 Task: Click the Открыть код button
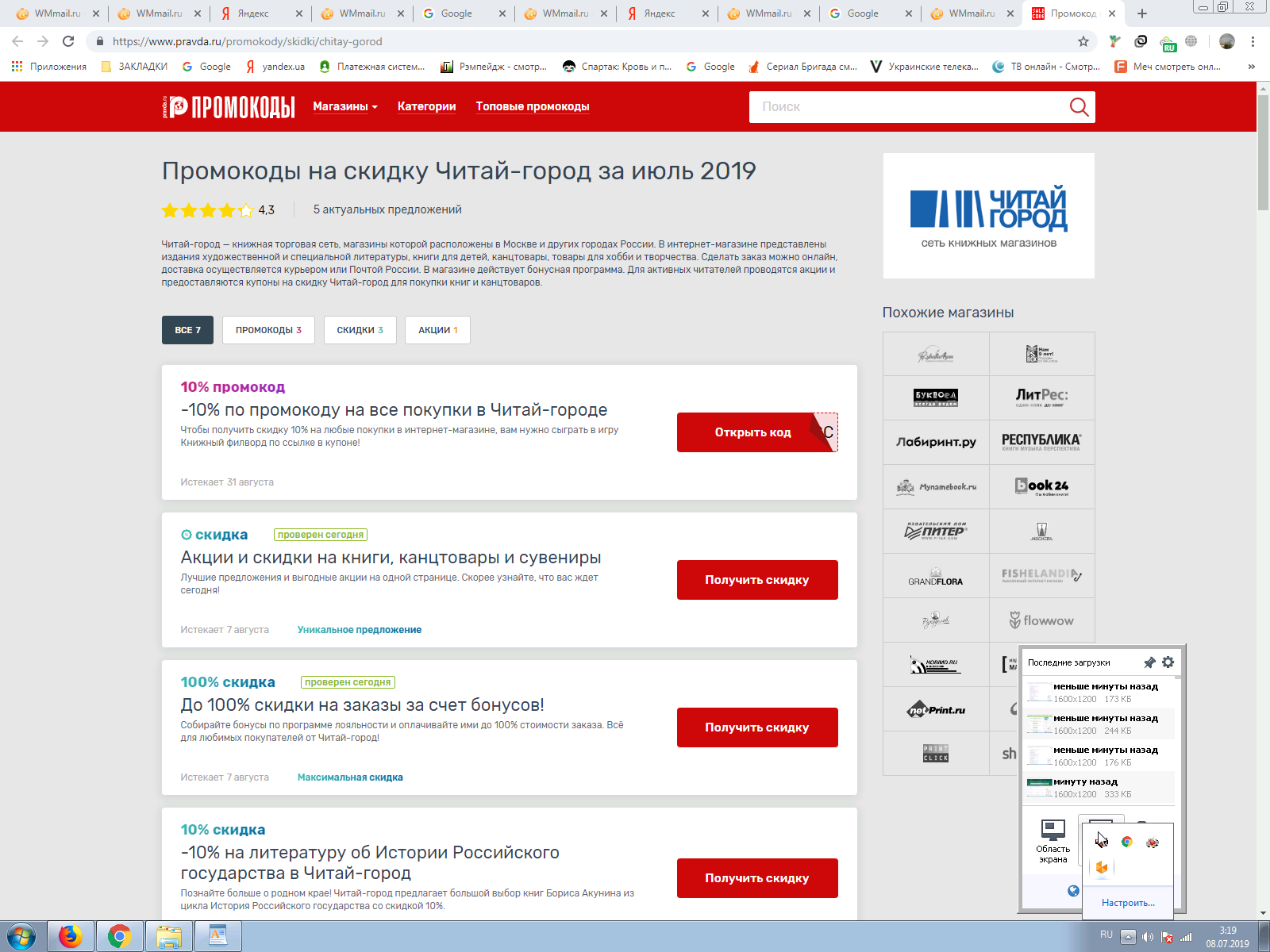tap(757, 432)
